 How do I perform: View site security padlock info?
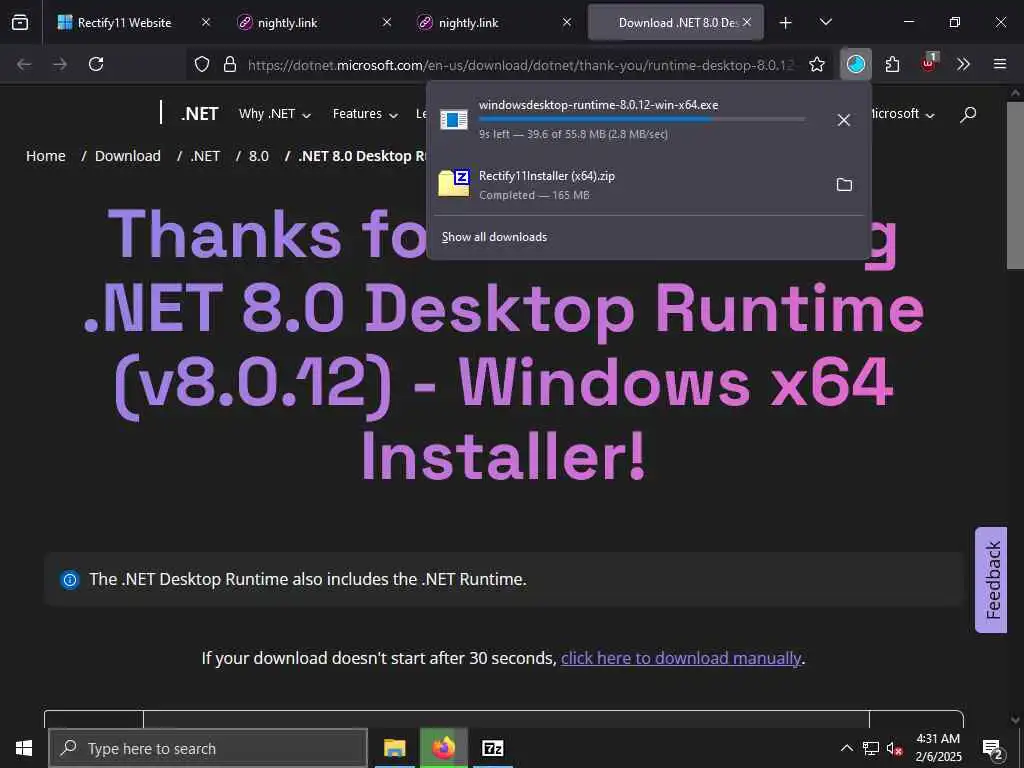click(230, 64)
